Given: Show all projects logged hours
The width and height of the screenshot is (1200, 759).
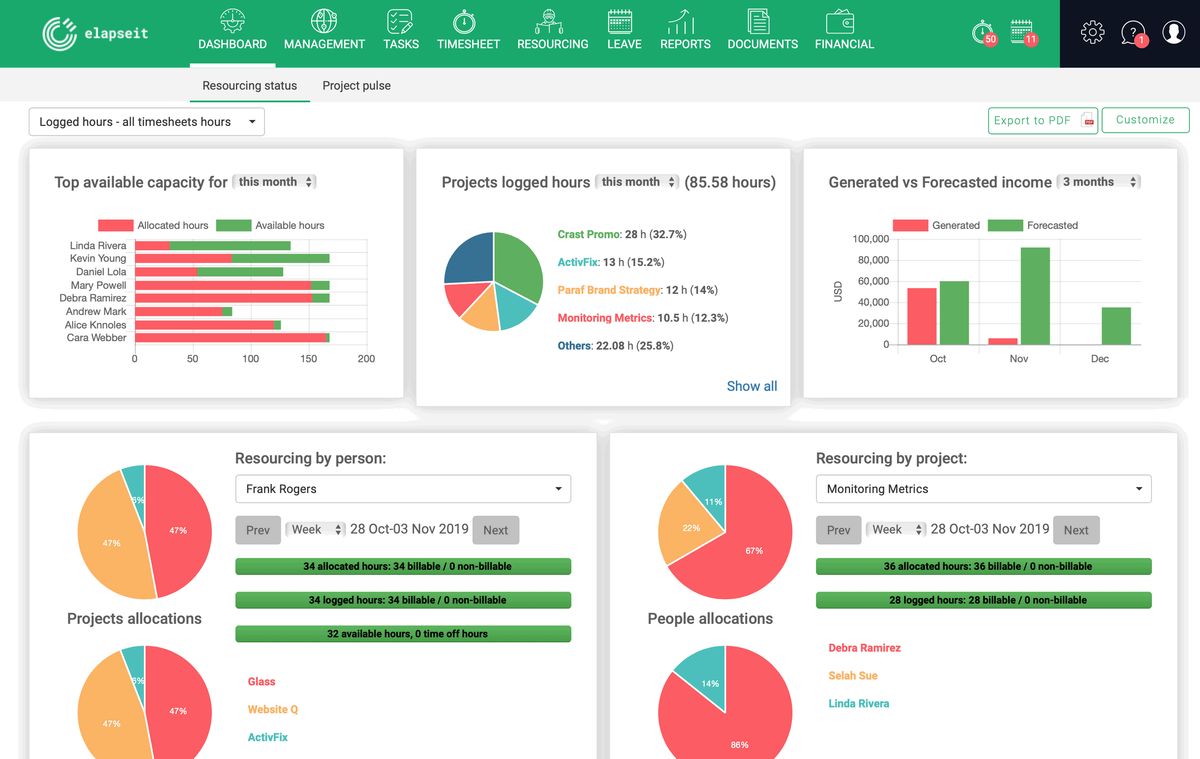Looking at the screenshot, I should coord(751,386).
